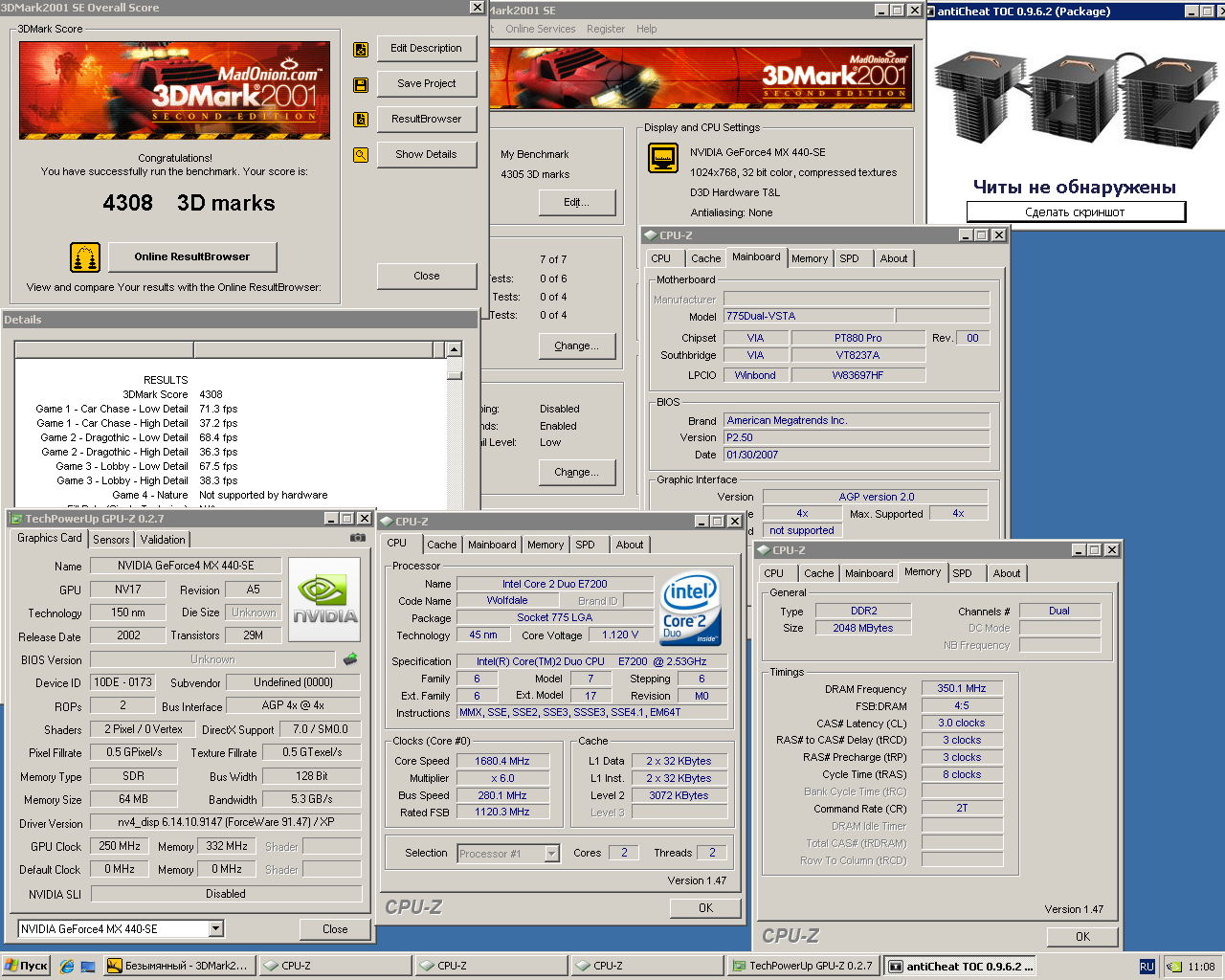Open the Help menu in 3DMark2001 SE
This screenshot has height=980, width=1225.
coord(647,29)
